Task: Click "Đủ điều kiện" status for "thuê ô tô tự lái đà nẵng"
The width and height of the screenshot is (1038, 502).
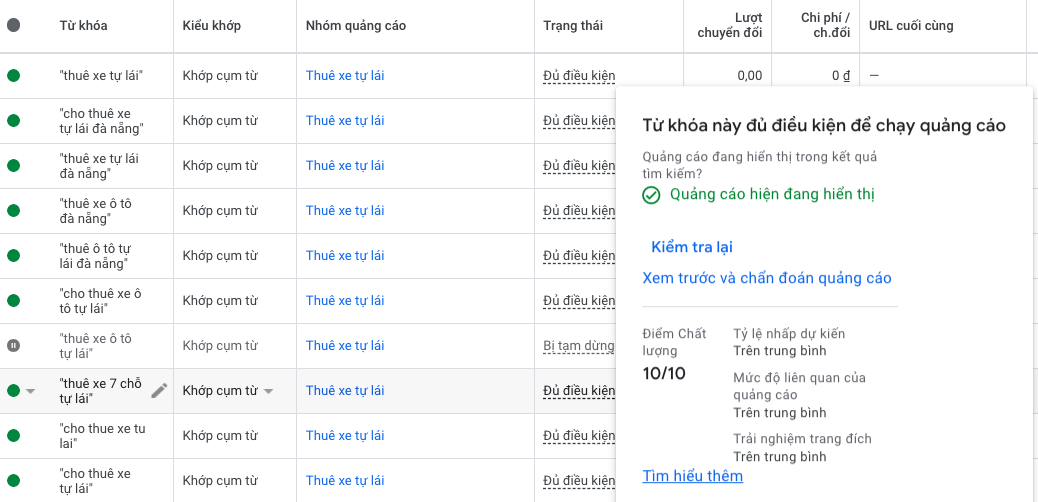Action: [x=578, y=256]
